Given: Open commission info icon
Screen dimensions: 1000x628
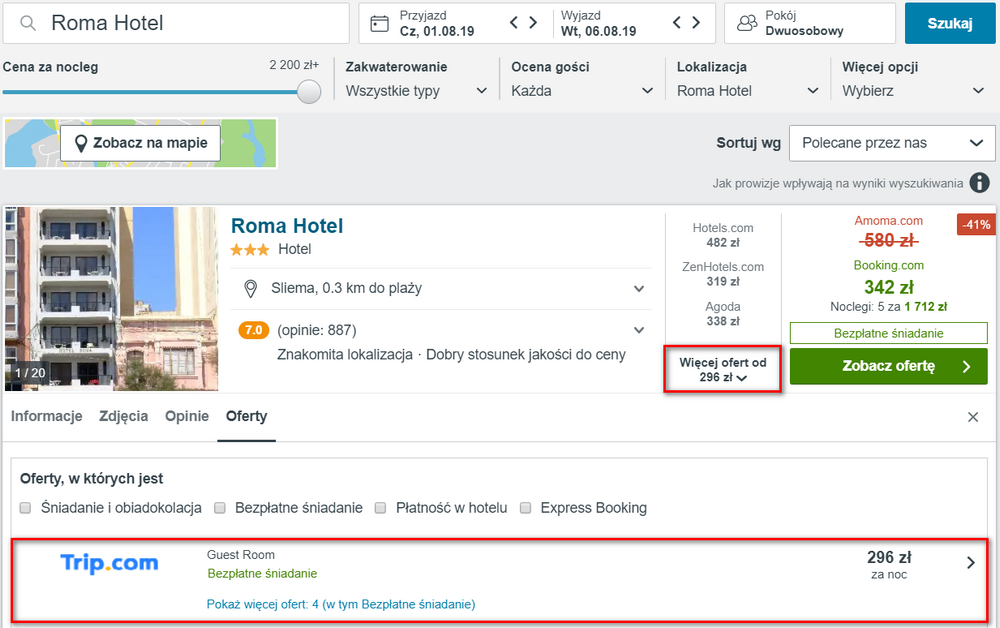Looking at the screenshot, I should point(980,183).
